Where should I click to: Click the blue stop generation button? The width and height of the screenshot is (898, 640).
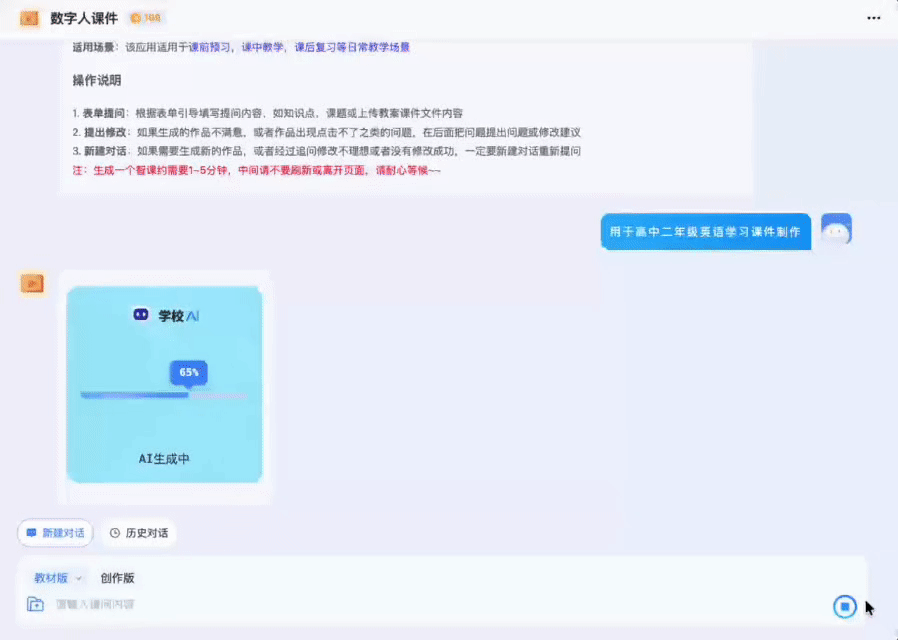coord(845,606)
